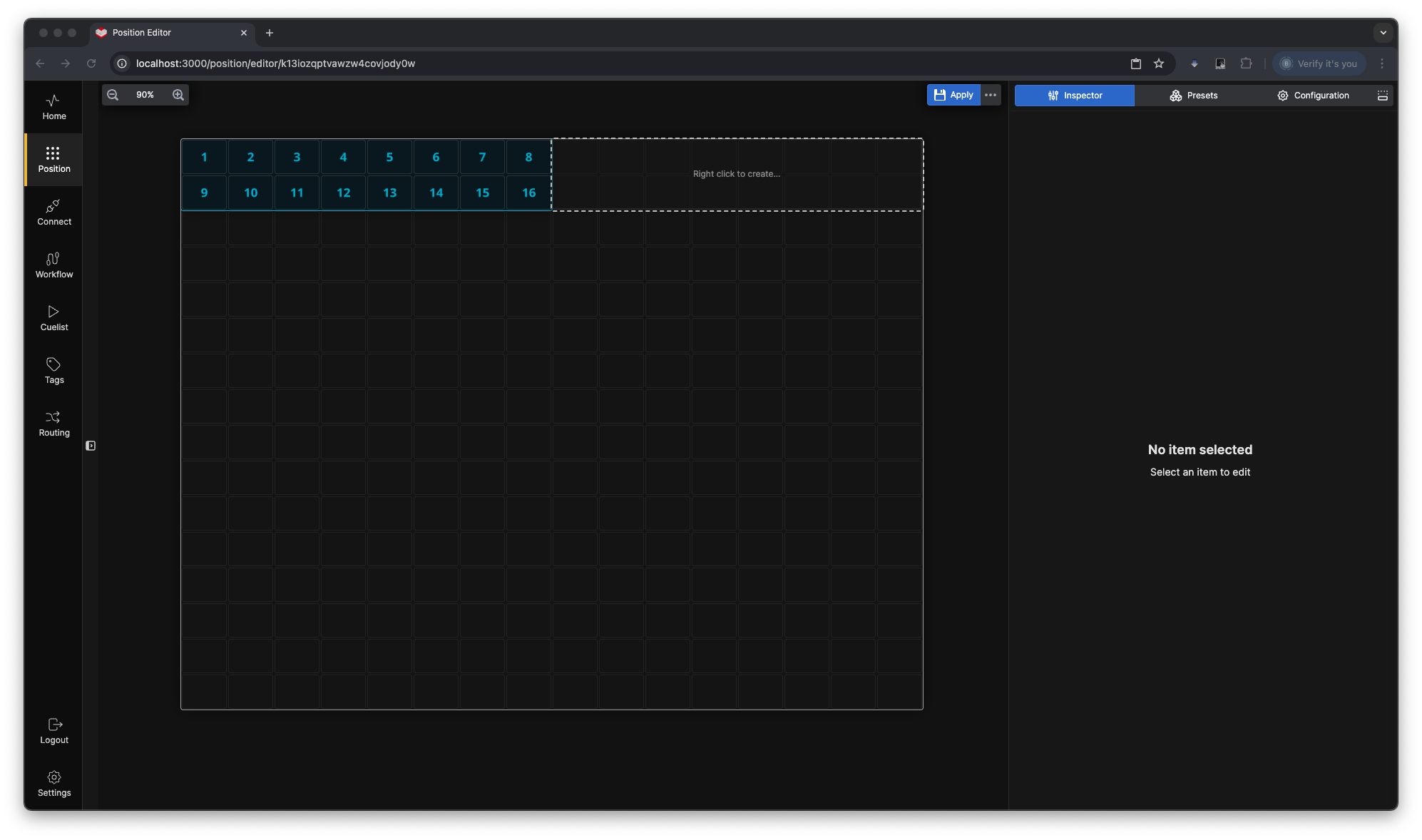Select the Position Editor browser tab
1422x840 pixels.
click(x=172, y=33)
